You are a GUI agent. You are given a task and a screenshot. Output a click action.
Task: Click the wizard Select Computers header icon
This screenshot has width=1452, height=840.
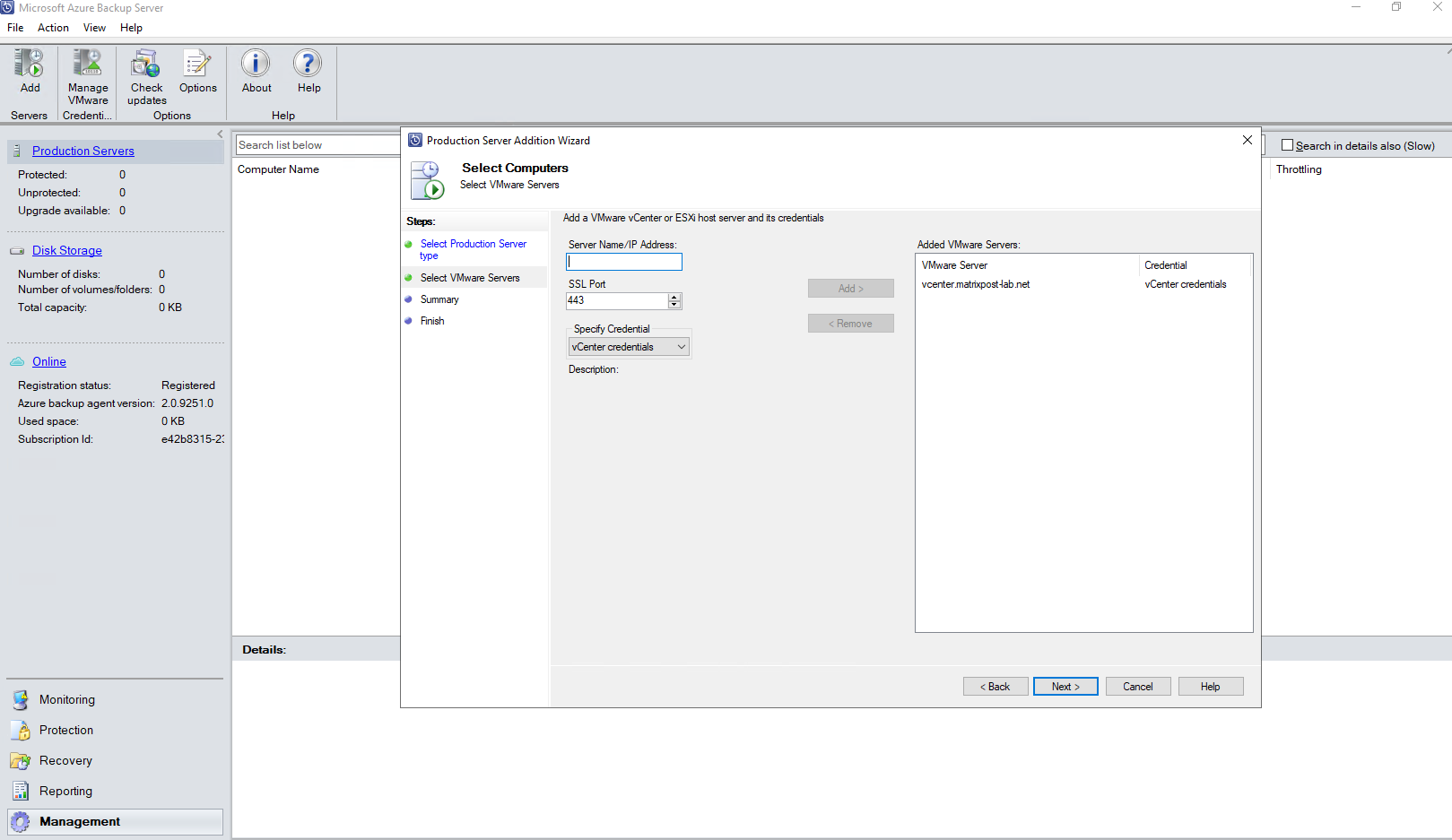coord(428,180)
